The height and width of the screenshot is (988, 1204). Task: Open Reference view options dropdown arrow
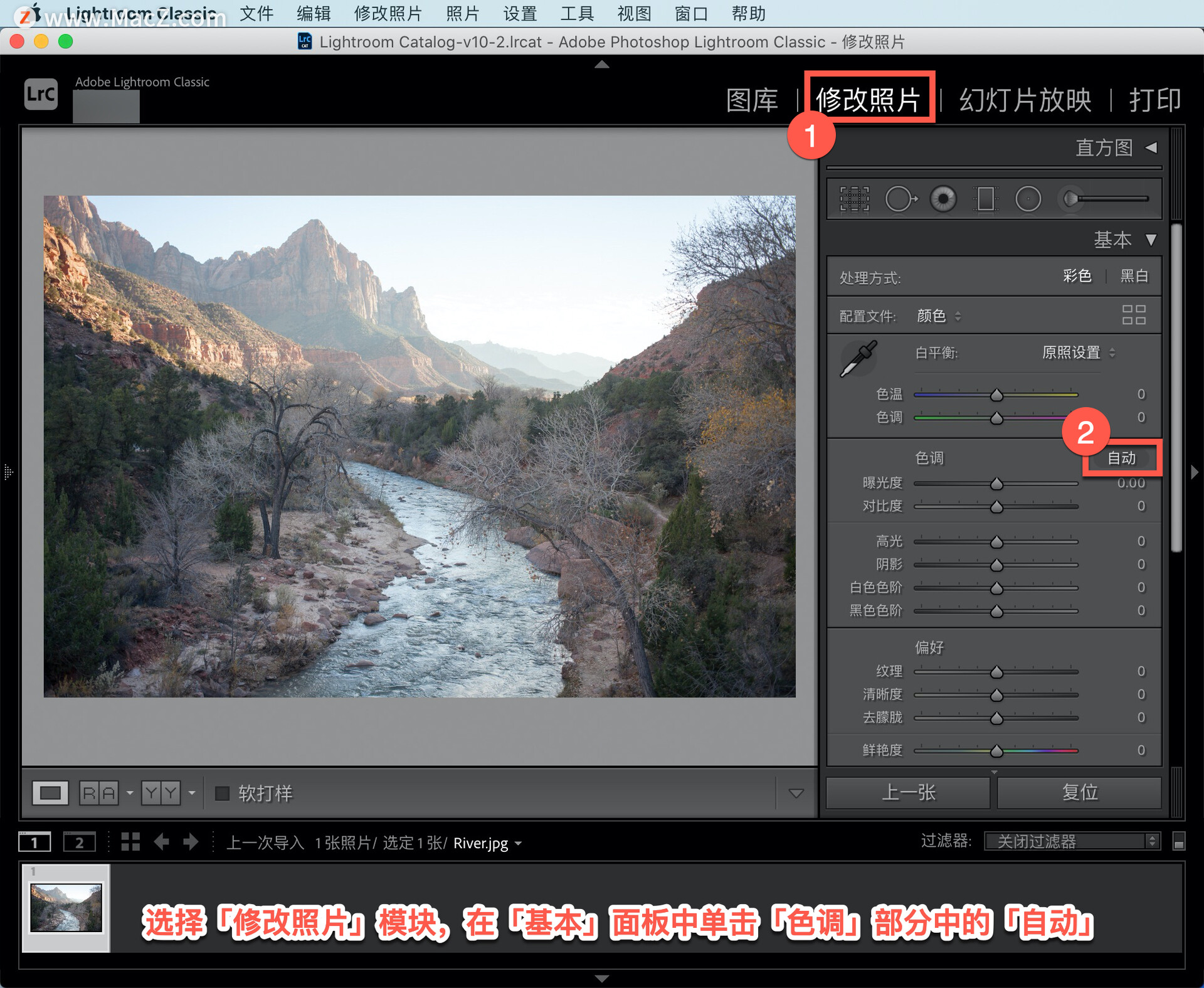[x=129, y=794]
